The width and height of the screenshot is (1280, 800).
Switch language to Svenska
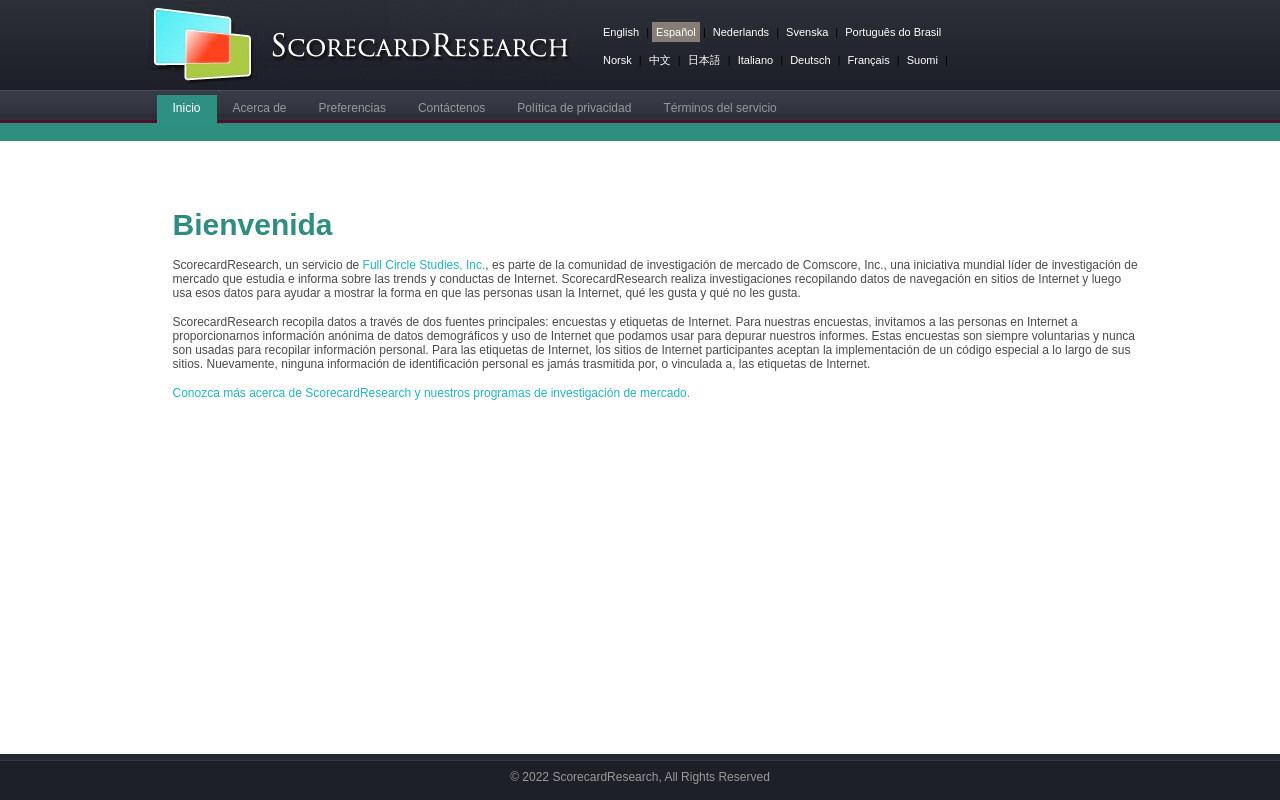point(807,32)
